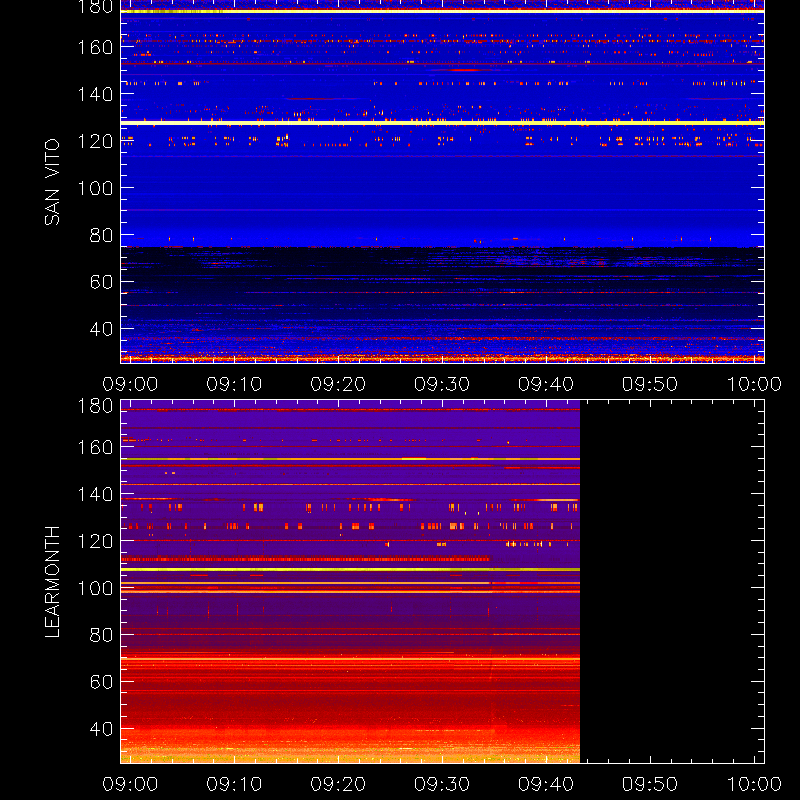Click the 140 frequency label on San Vito axis
Viewport: 800px width, 800px height.
point(95,94)
